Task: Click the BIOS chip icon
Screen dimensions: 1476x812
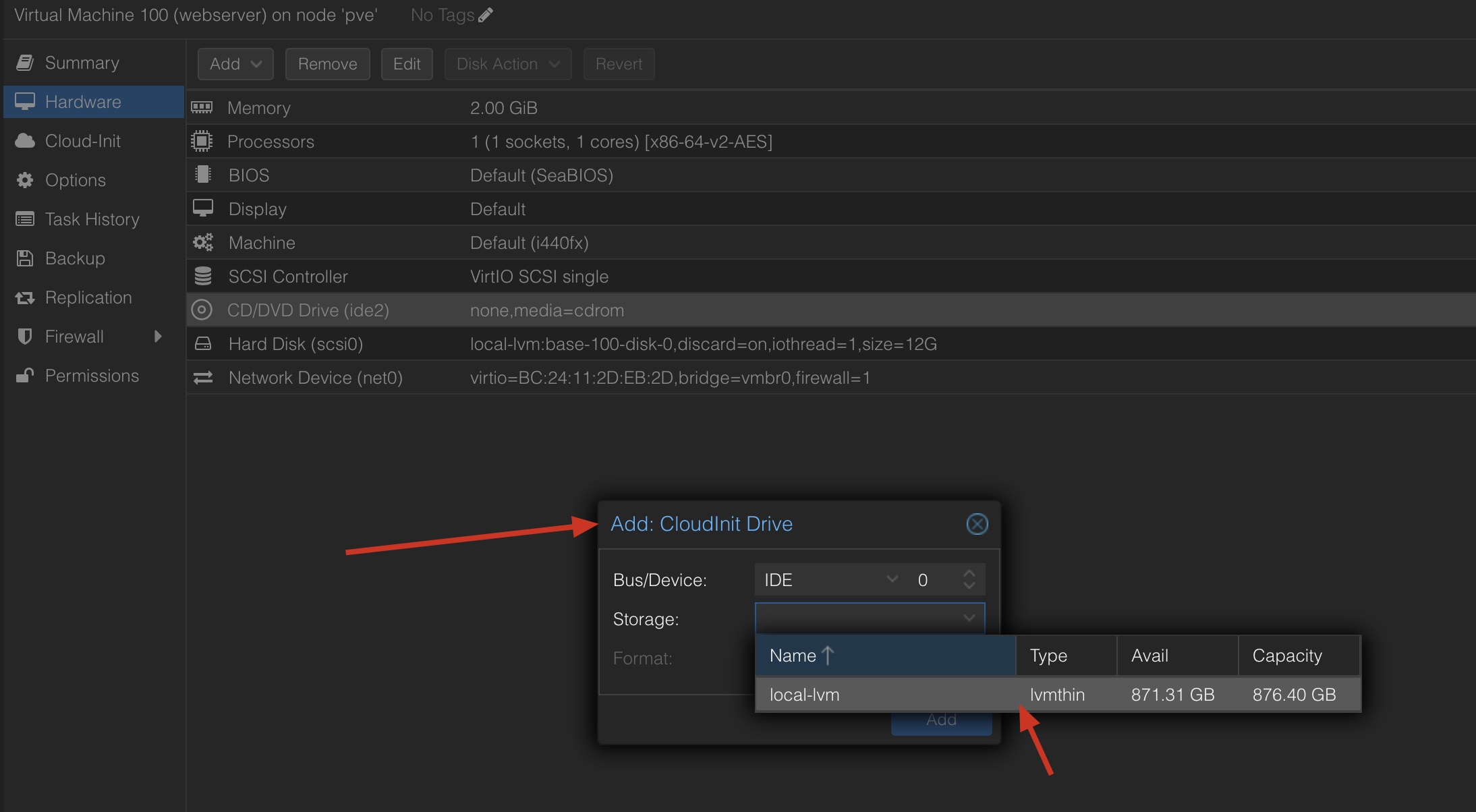Action: pos(202,175)
